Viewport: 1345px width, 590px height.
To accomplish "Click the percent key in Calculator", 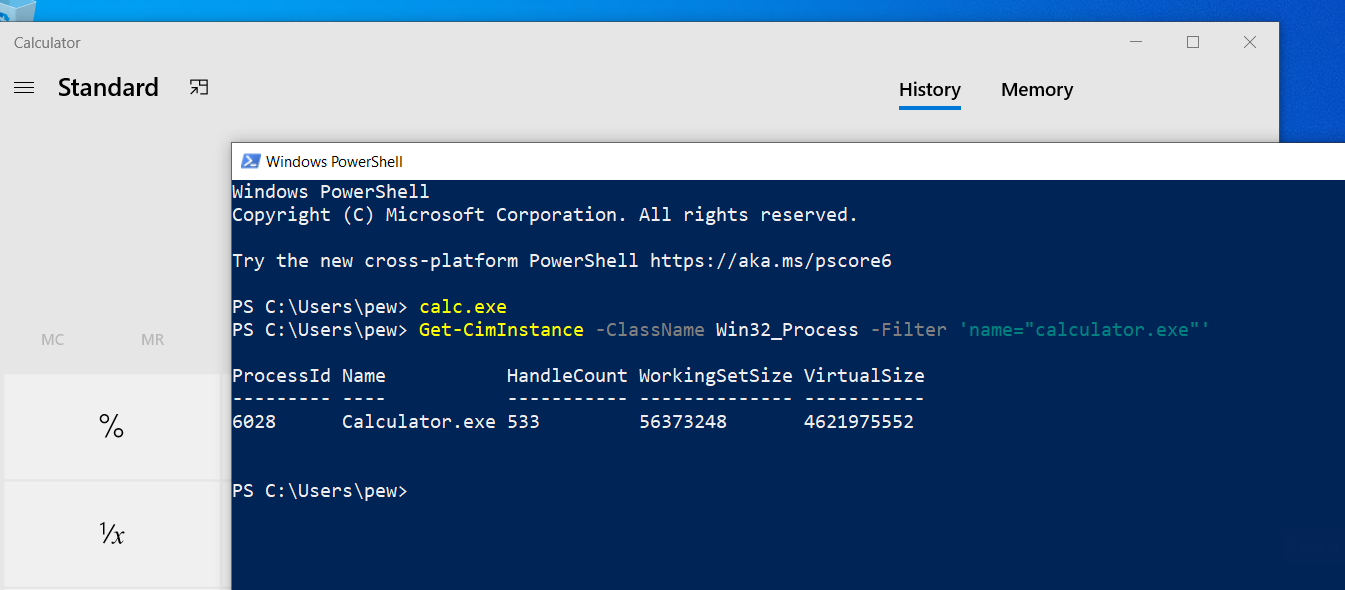I will pos(111,427).
